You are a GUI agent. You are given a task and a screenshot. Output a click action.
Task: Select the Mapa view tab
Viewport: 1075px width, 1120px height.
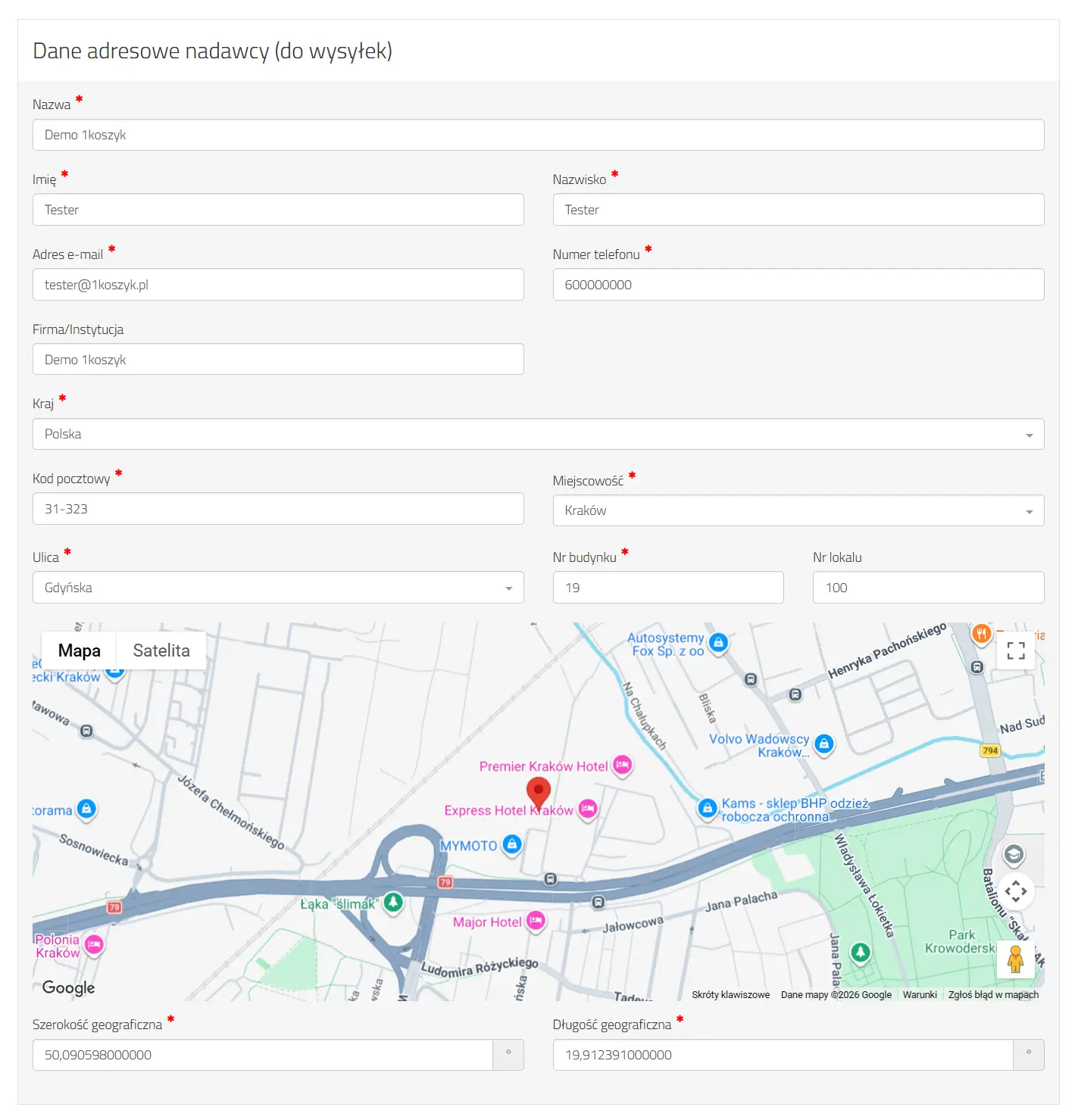pos(80,650)
